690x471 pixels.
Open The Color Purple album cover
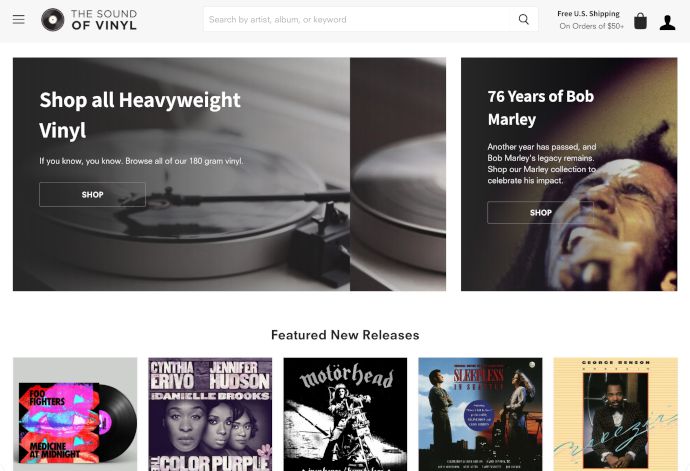[x=210, y=414]
